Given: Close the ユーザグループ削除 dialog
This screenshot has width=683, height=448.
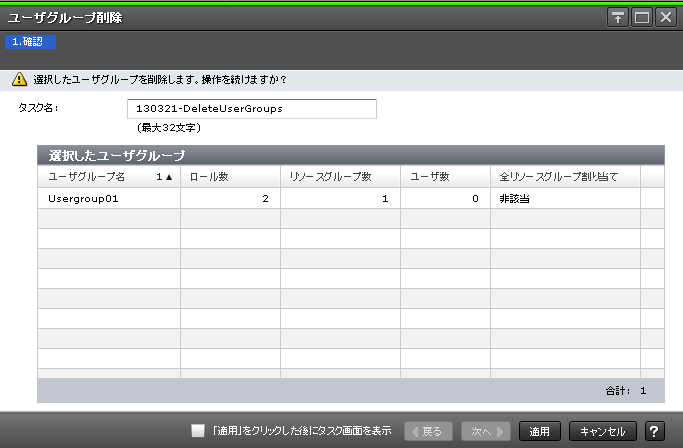Looking at the screenshot, I should (x=666, y=17).
